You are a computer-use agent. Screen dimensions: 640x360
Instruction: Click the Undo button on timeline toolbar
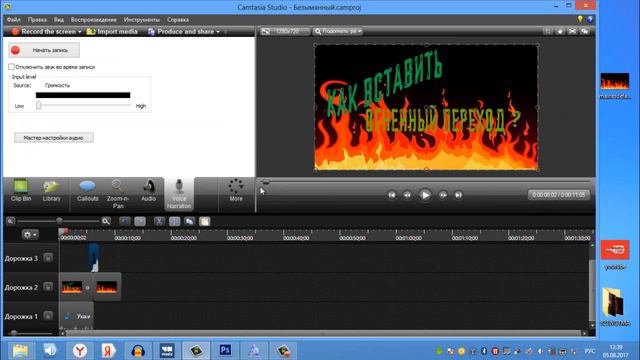(125, 221)
